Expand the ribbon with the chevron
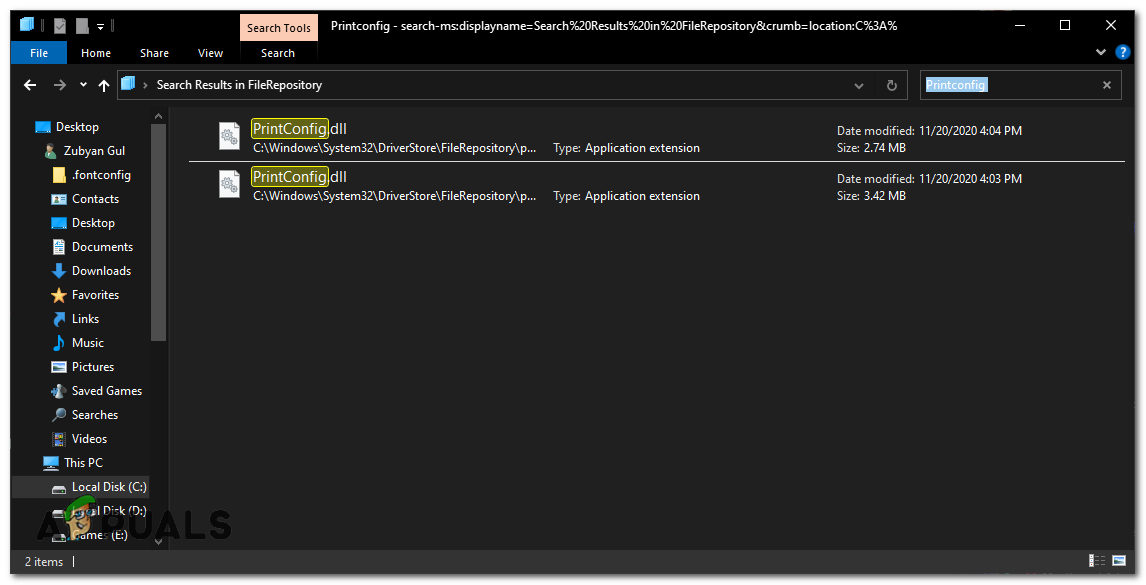 pos(1101,52)
